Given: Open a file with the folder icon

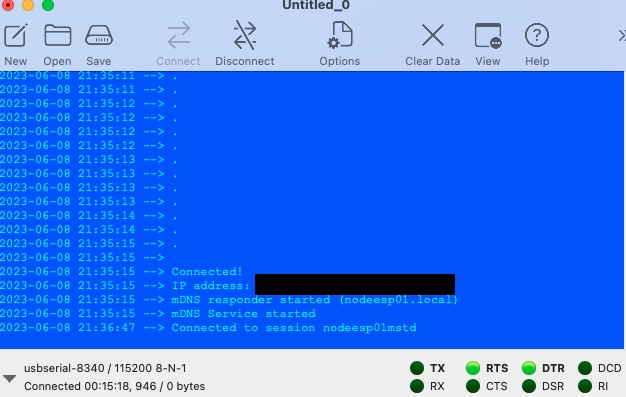Looking at the screenshot, I should pos(57,36).
